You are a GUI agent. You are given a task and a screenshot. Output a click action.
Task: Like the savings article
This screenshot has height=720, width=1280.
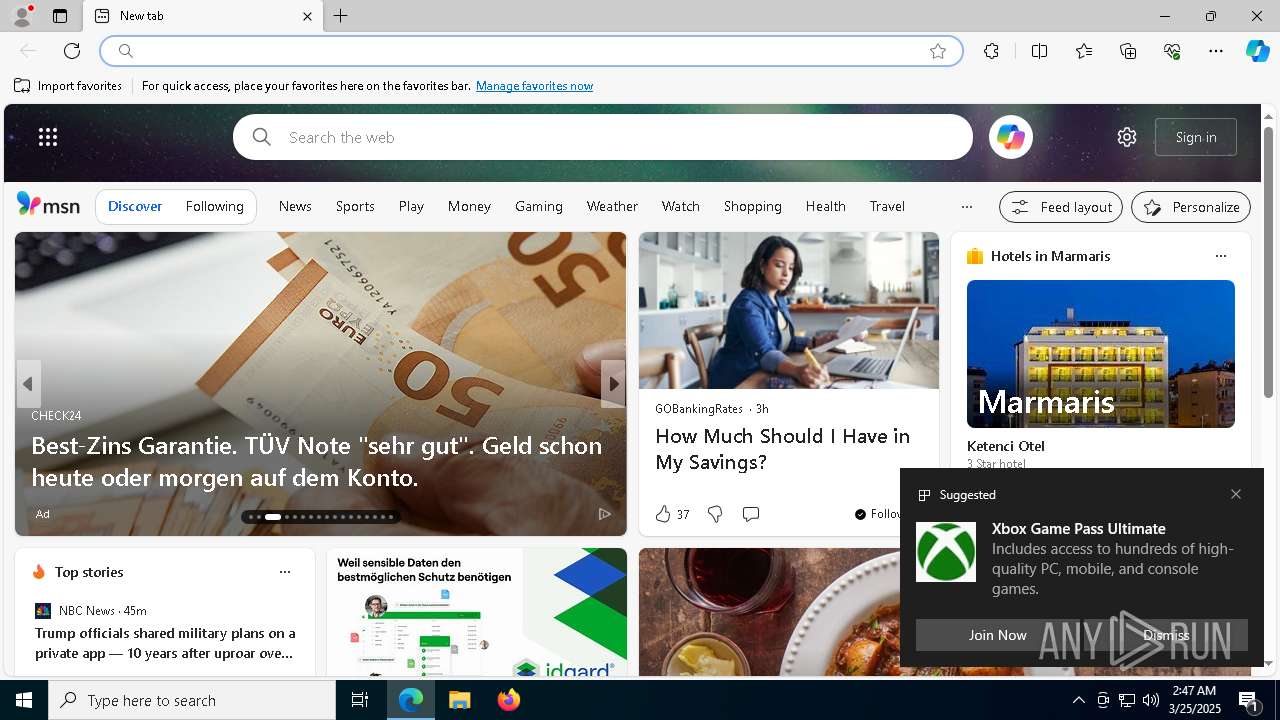[x=663, y=514]
